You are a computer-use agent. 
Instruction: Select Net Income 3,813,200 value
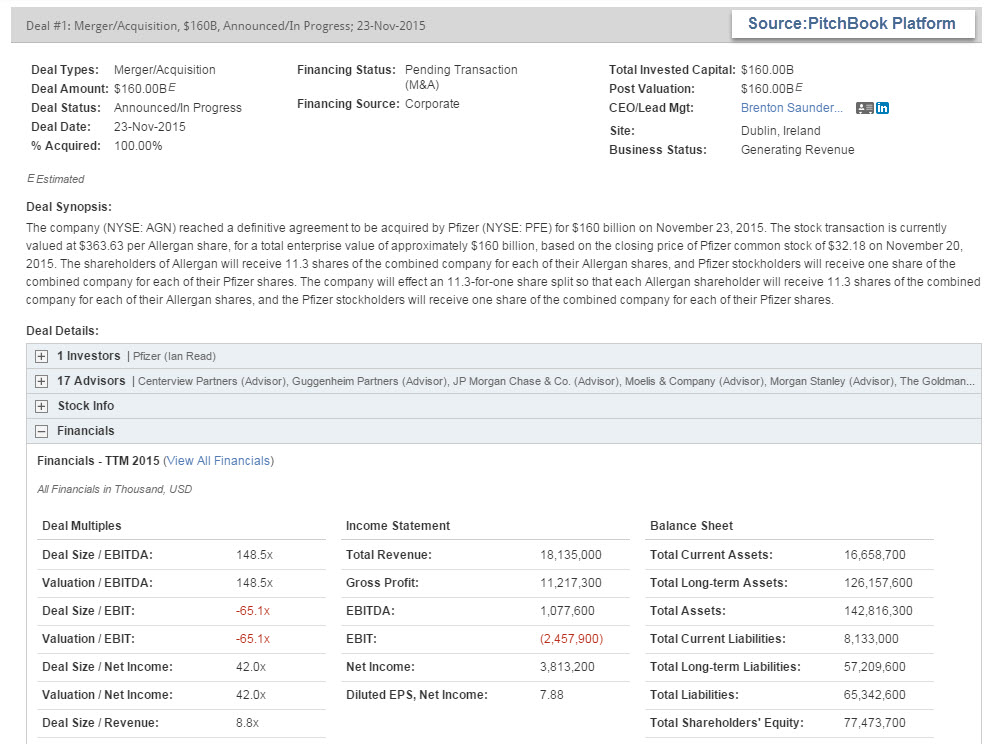567,666
